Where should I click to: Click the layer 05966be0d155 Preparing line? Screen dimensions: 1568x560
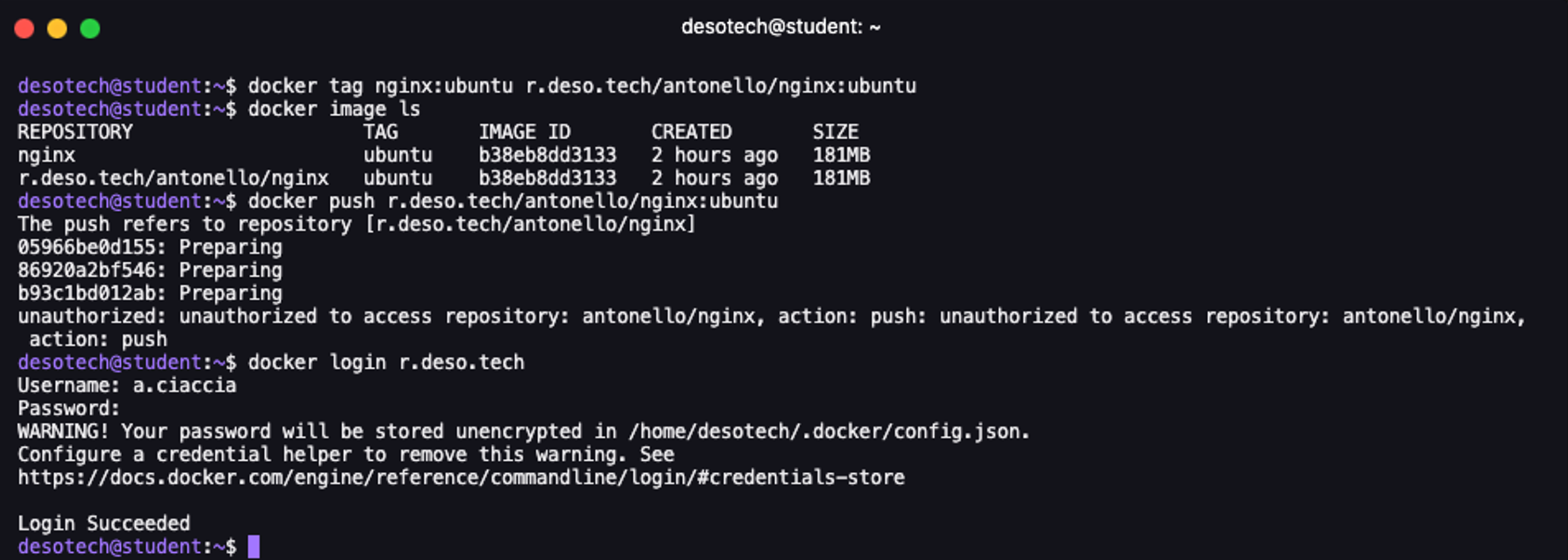(150, 247)
